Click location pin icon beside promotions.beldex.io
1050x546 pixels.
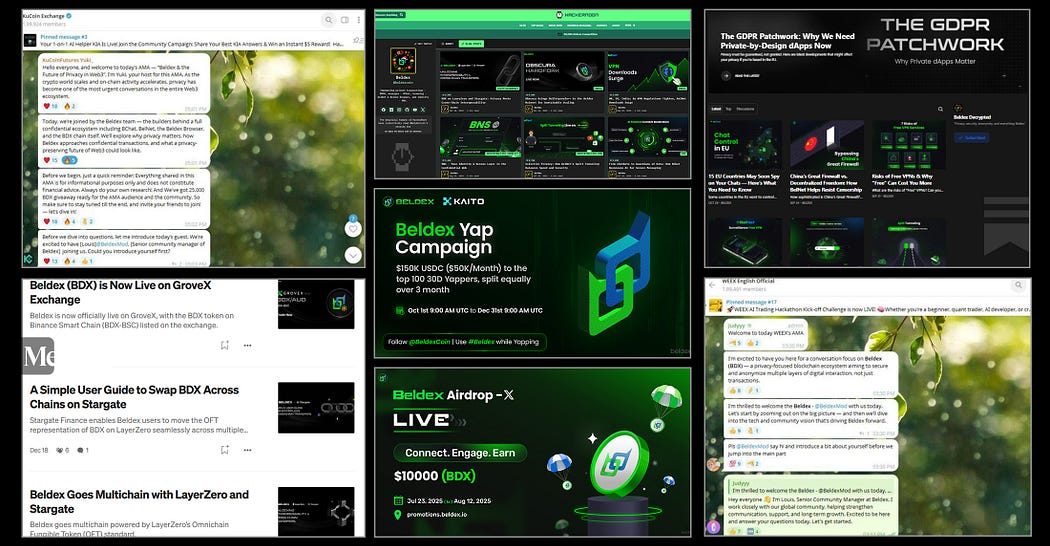pyautogui.click(x=398, y=515)
